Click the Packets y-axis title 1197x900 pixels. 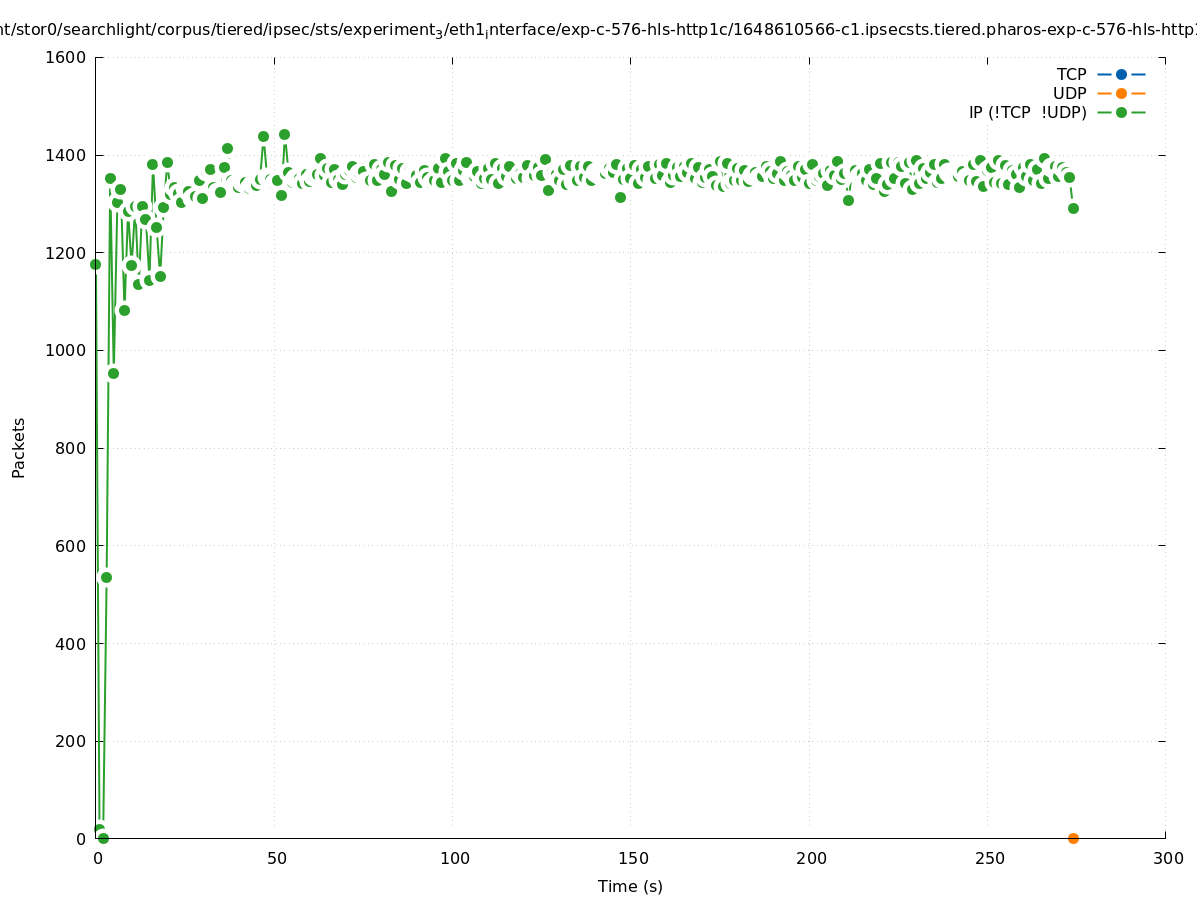[19, 447]
